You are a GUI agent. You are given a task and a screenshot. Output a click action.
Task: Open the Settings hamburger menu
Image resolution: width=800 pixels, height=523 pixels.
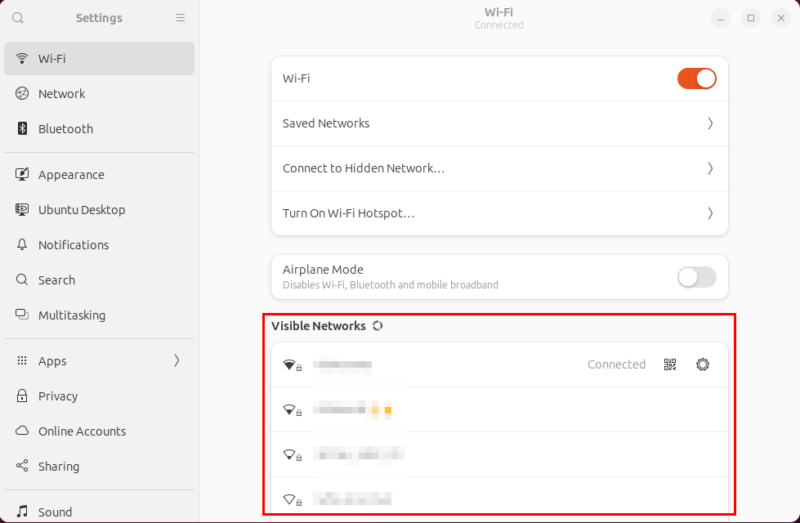click(x=181, y=18)
